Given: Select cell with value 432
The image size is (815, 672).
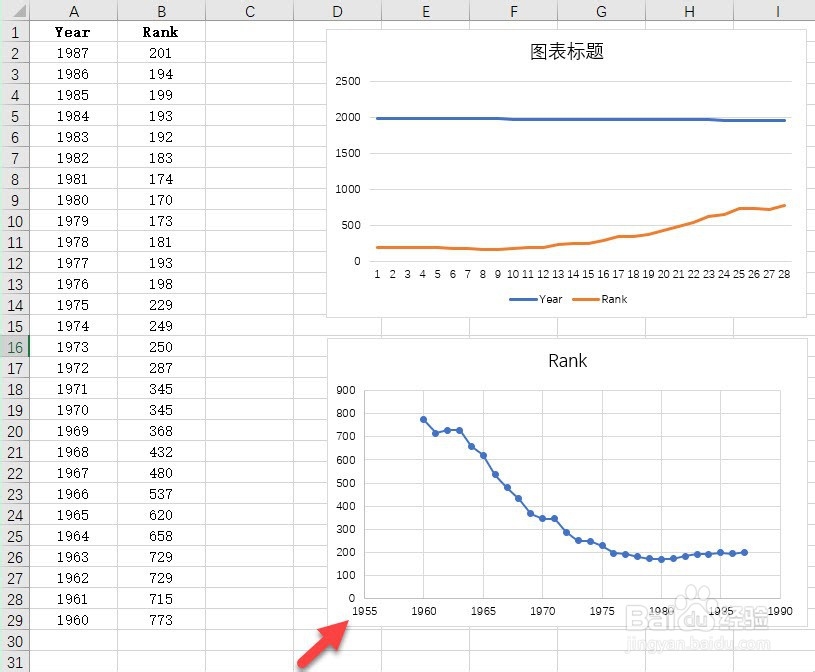Looking at the screenshot, I should pyautogui.click(x=161, y=452).
